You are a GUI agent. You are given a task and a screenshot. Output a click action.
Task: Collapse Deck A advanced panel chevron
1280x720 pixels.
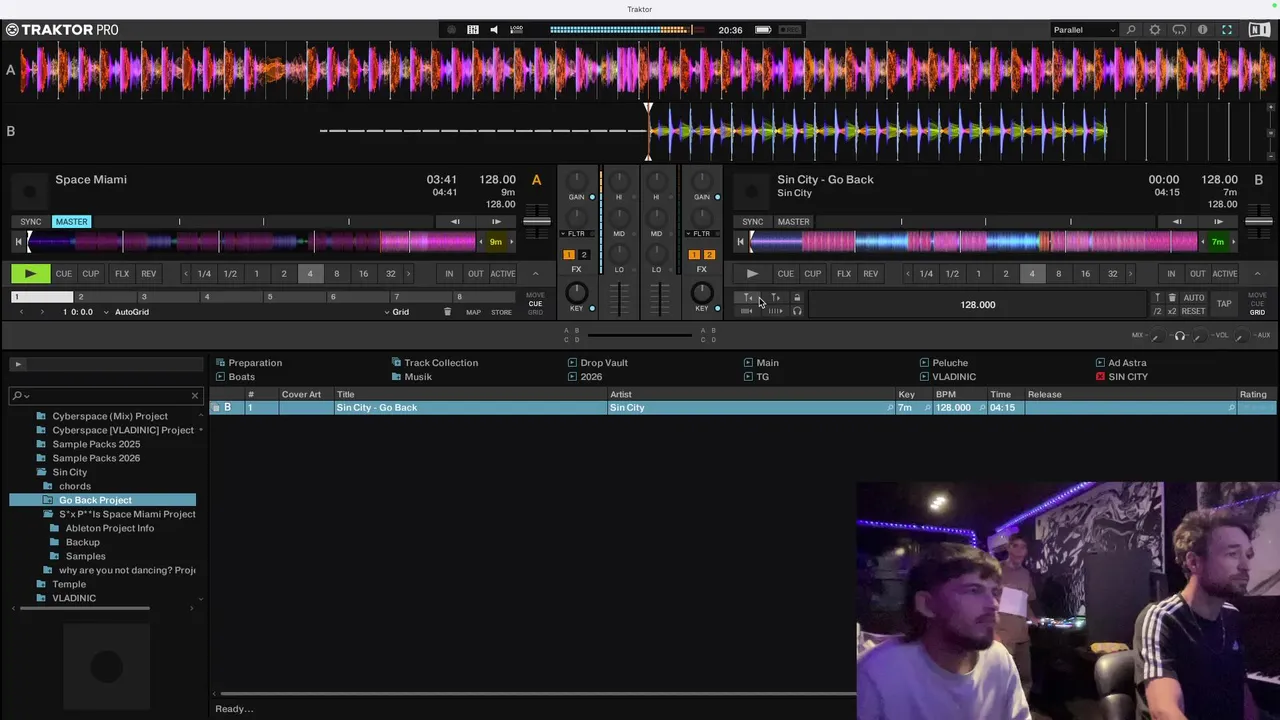coord(535,274)
